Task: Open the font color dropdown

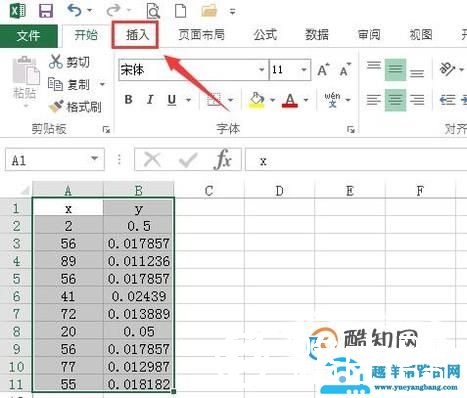Action: pyautogui.click(x=306, y=100)
